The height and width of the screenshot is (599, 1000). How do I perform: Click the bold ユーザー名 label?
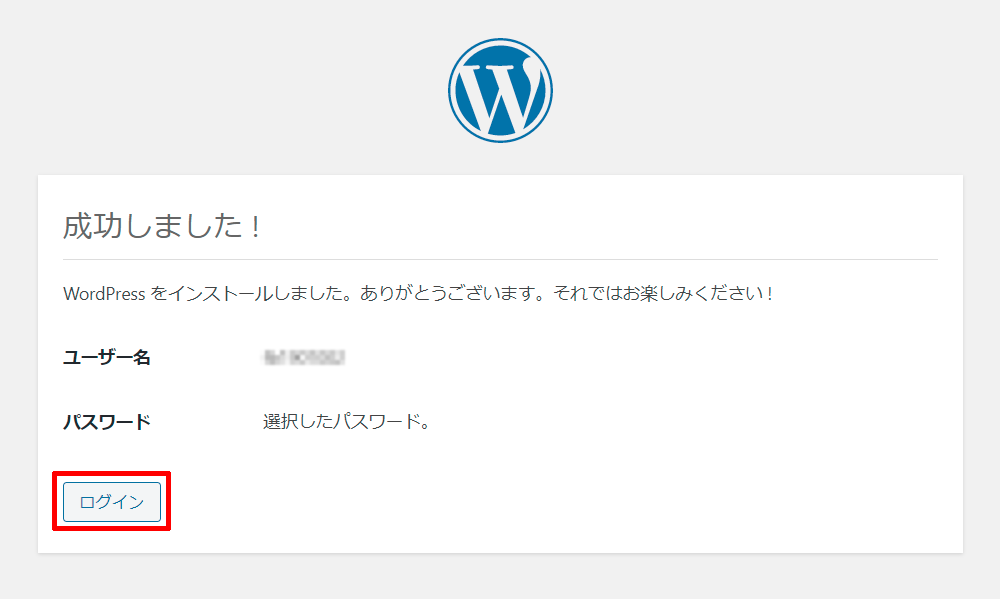(107, 357)
